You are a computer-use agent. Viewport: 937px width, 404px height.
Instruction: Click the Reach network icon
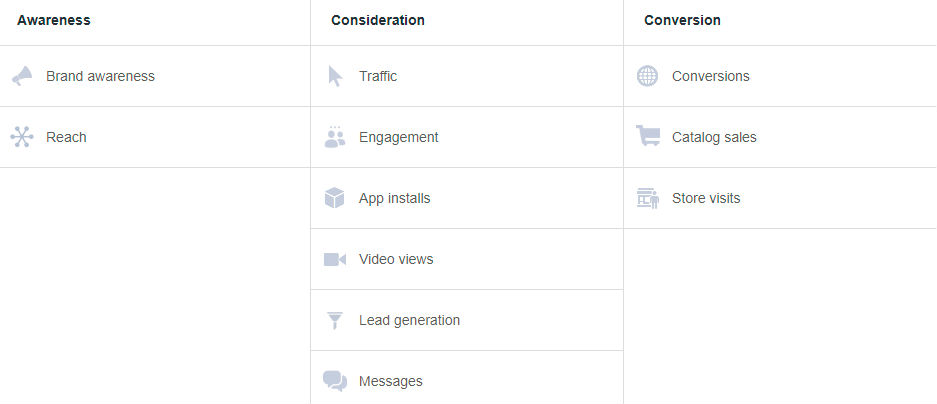[22, 137]
